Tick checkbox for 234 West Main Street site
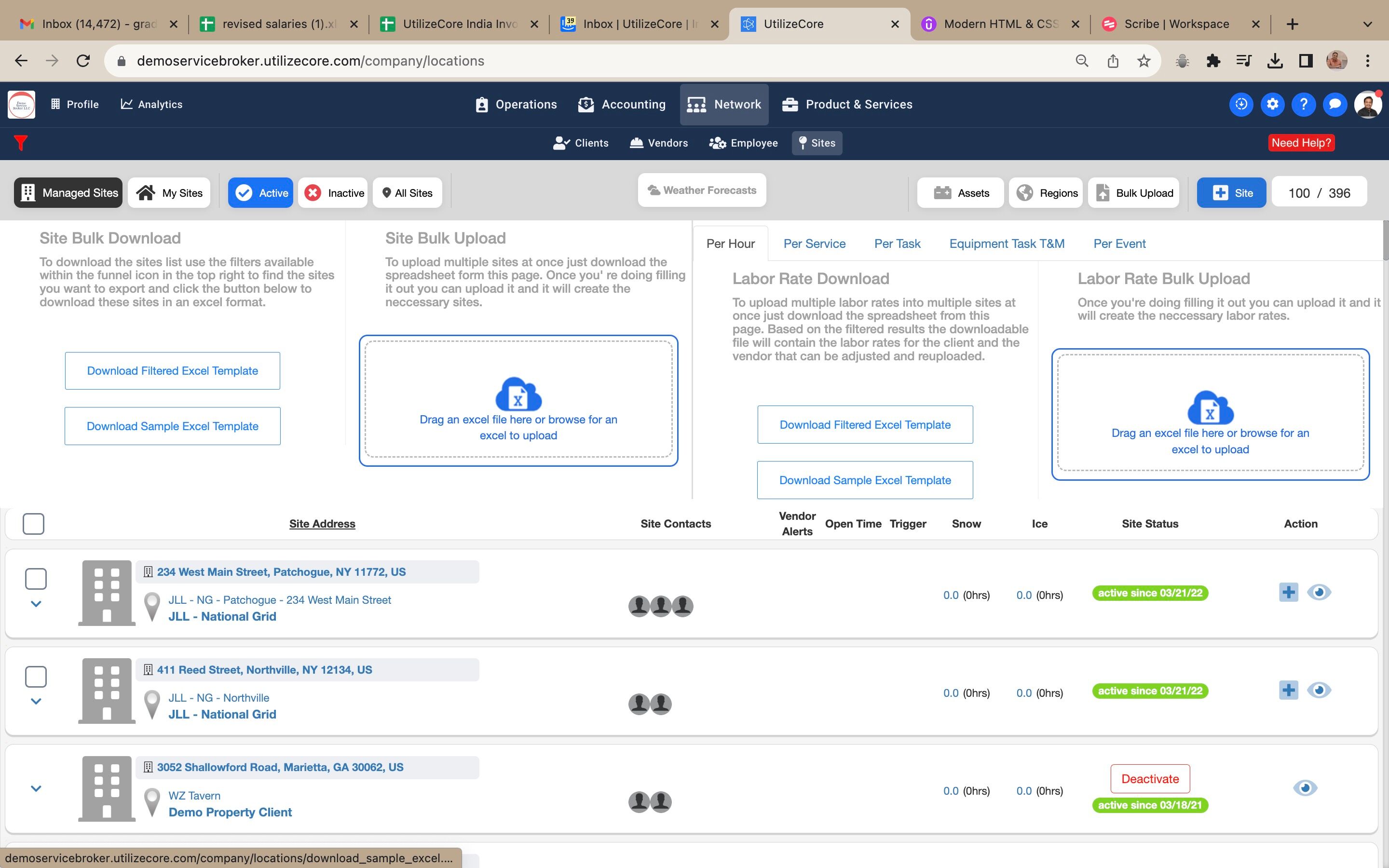This screenshot has width=1389, height=868. (36, 579)
